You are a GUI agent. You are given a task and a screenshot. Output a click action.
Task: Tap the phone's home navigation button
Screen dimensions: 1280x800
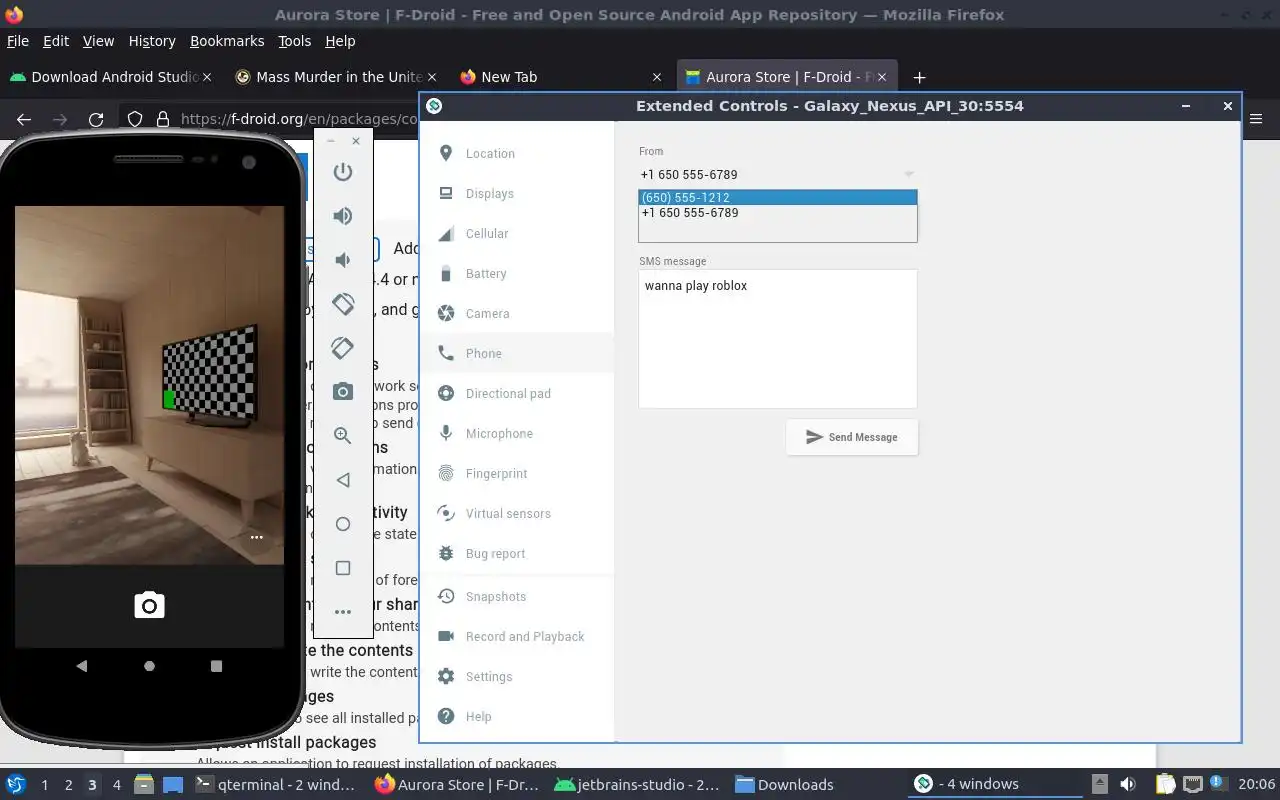click(x=149, y=666)
